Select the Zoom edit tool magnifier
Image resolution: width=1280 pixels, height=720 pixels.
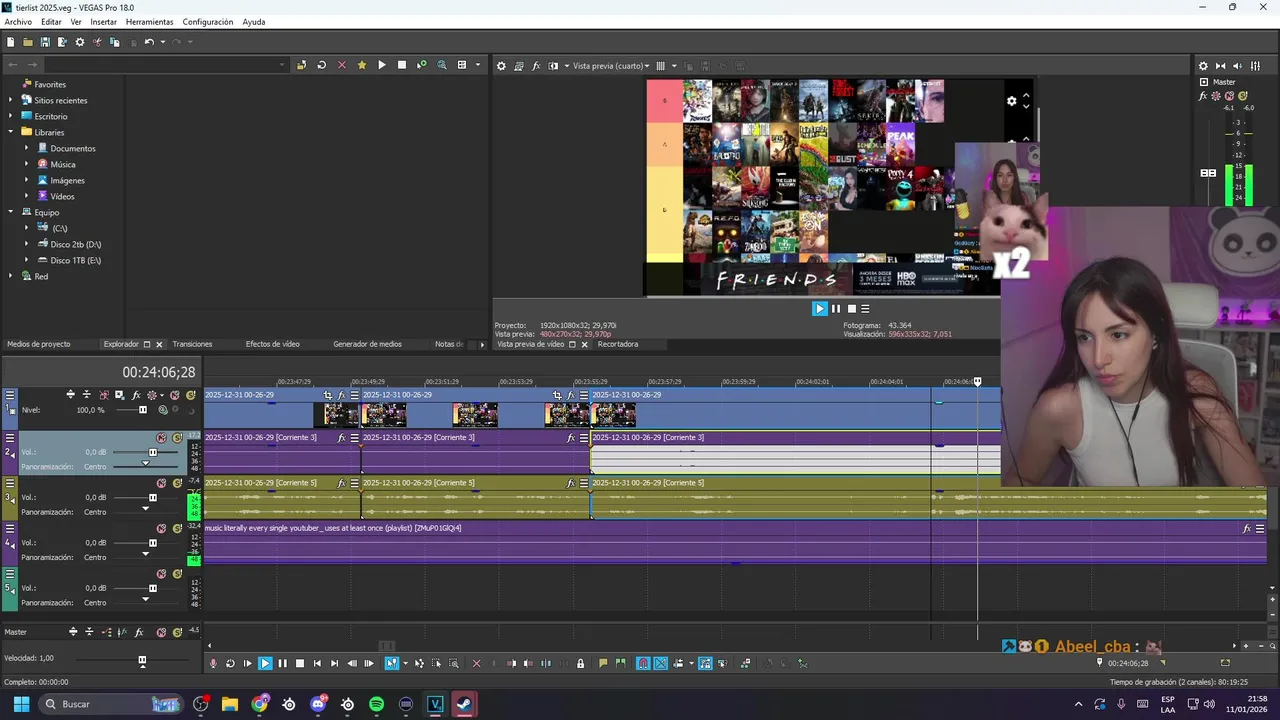453,663
